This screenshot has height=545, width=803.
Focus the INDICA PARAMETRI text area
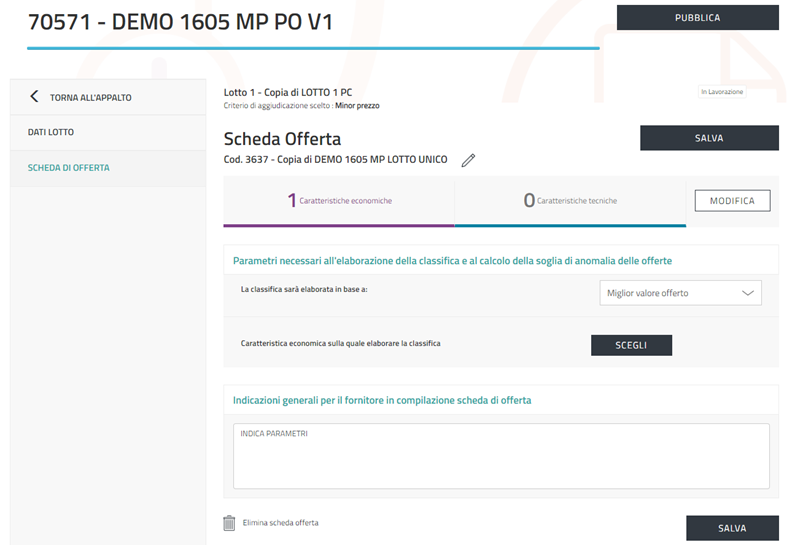pyautogui.click(x=501, y=457)
